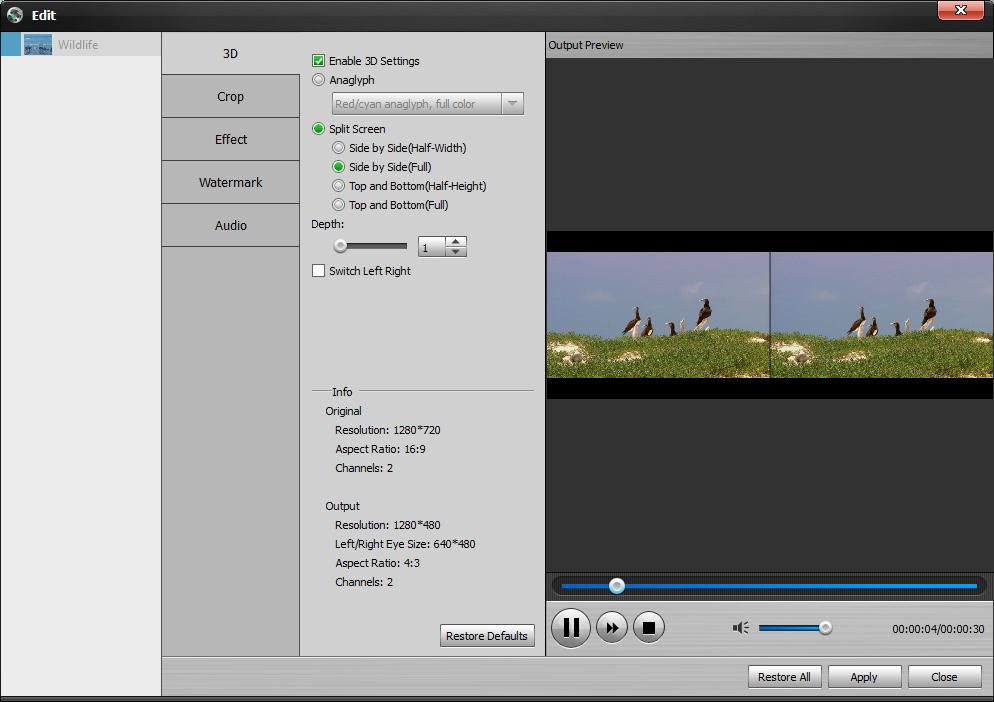Open the Effect tab
Screen dimensions: 994x702
tap(230, 139)
